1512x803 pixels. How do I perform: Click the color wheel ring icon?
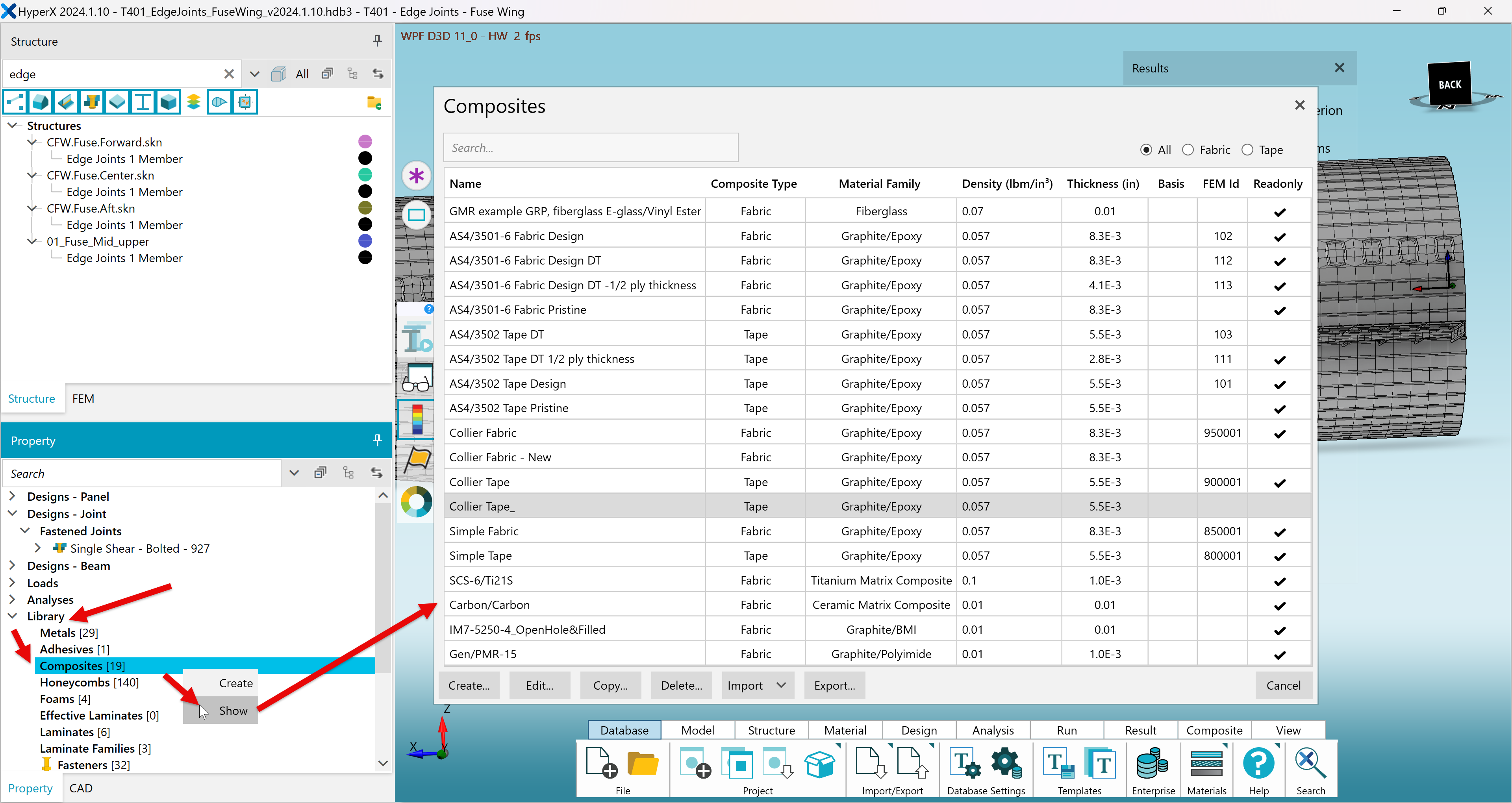(x=416, y=502)
